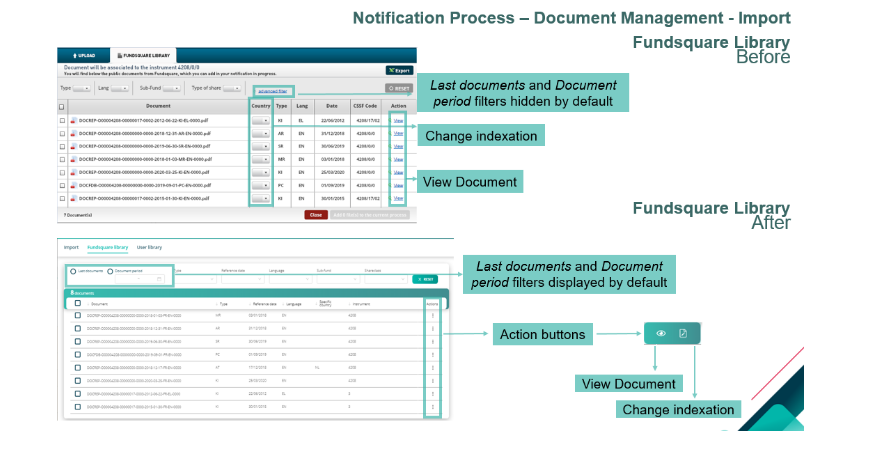Open actions kebab menu for MR 03/01/2018 row in After panel

(x=433, y=316)
